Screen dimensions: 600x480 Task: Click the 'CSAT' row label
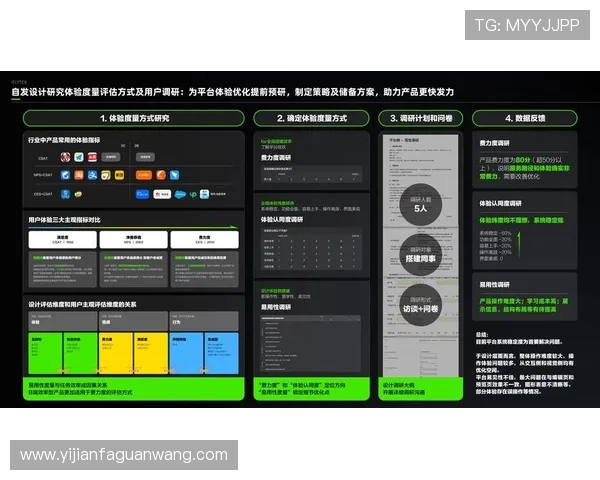click(x=43, y=158)
